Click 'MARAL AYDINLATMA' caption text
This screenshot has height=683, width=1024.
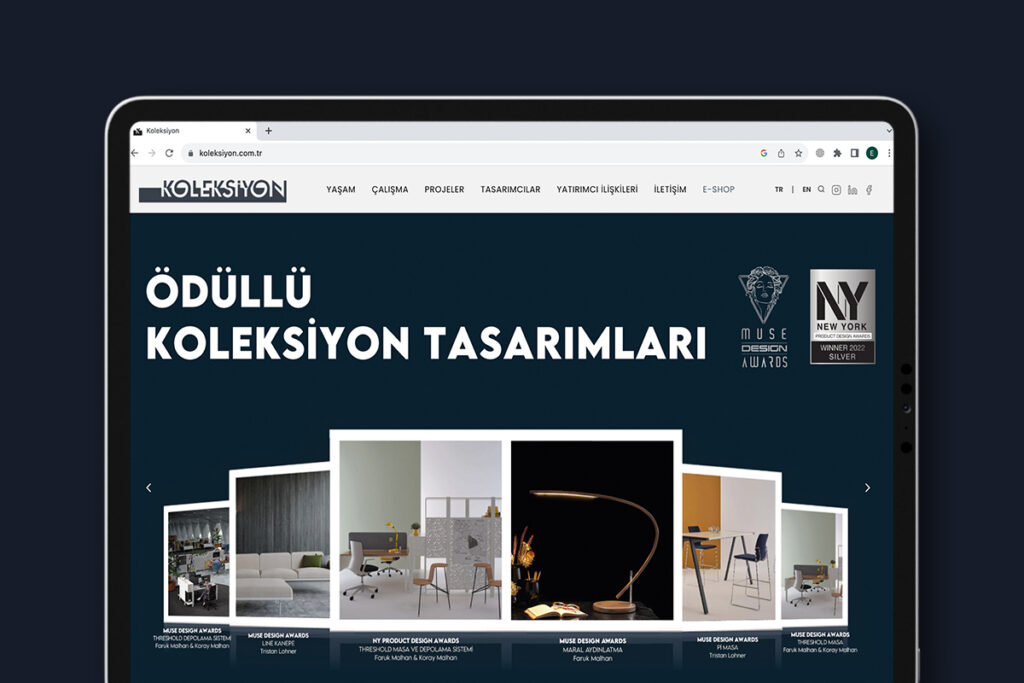[592, 650]
